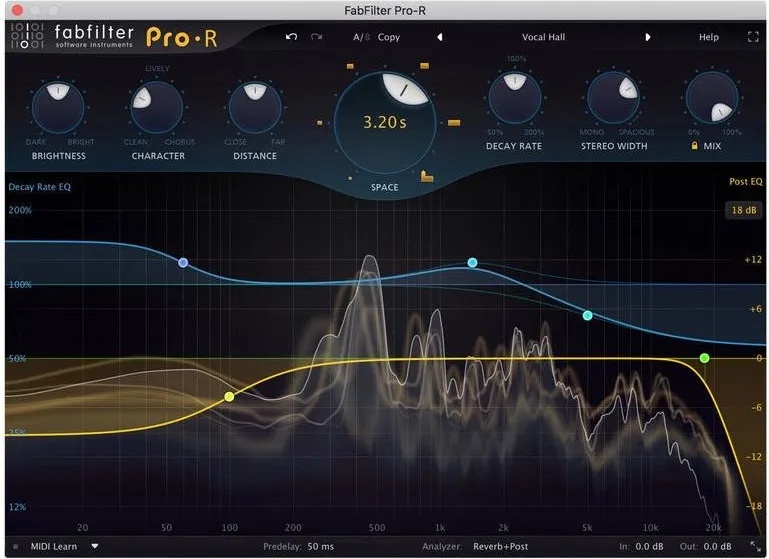Select the cyan decay EQ band near 5 kHz
Image resolution: width=769 pixels, height=559 pixels.
click(x=588, y=316)
